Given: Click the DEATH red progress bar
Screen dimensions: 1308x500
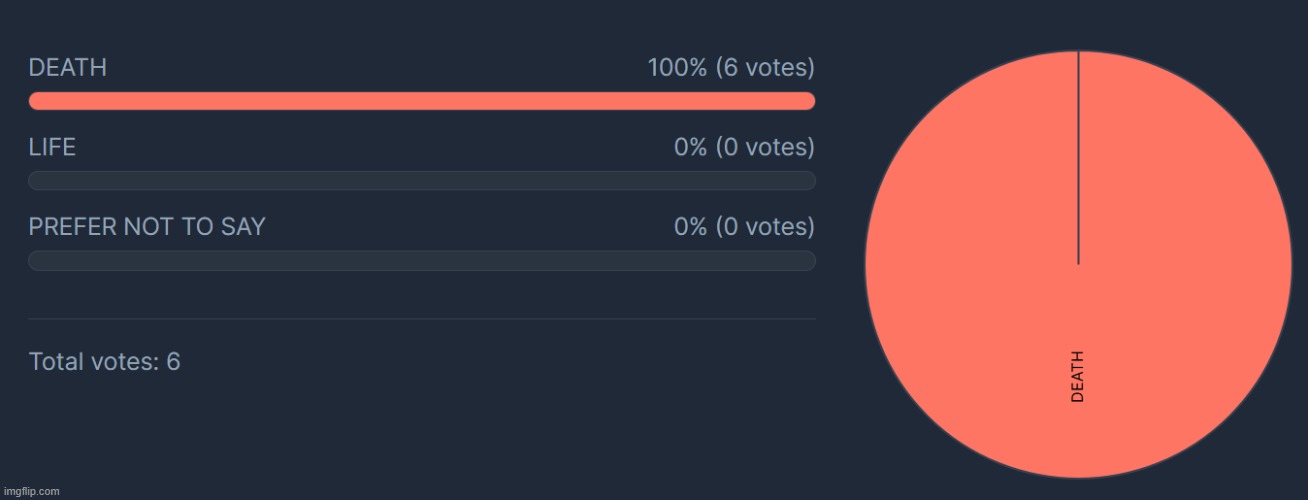Looking at the screenshot, I should [422, 101].
